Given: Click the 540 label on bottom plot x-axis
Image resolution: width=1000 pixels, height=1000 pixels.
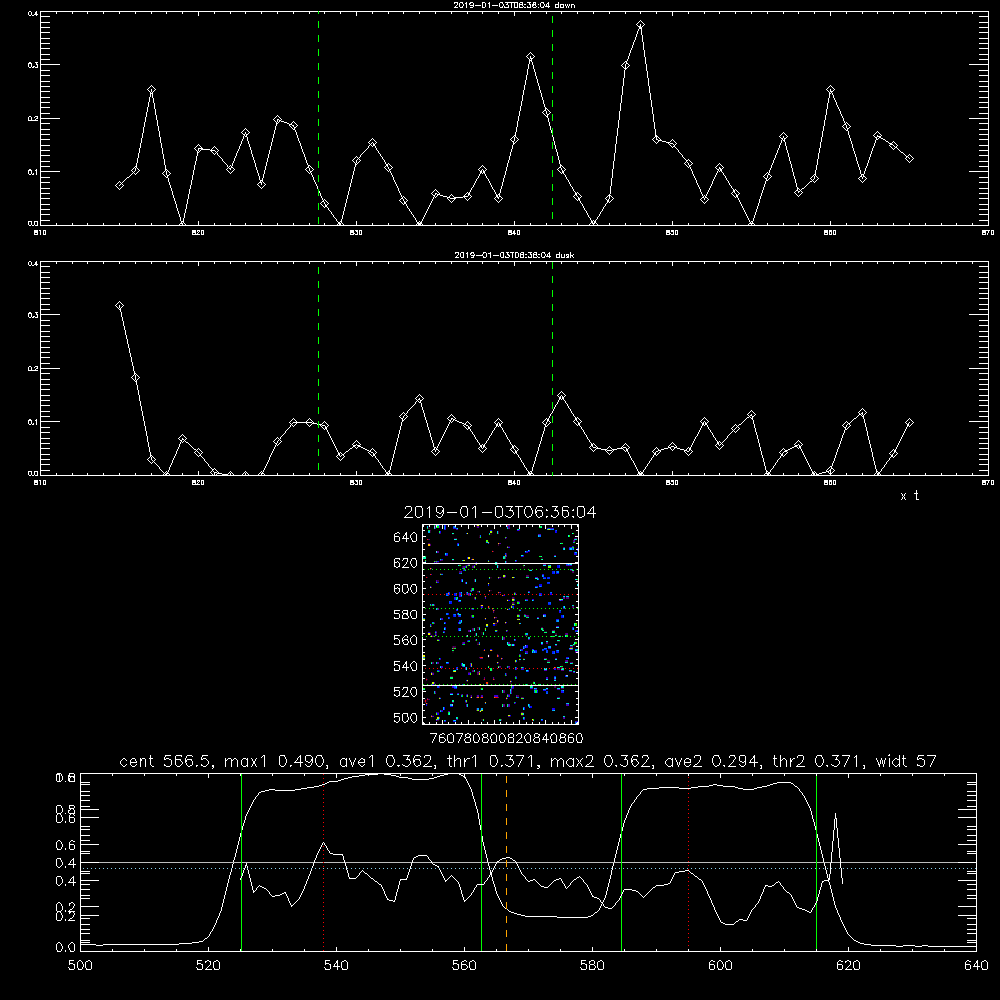Looking at the screenshot, I should [336, 966].
